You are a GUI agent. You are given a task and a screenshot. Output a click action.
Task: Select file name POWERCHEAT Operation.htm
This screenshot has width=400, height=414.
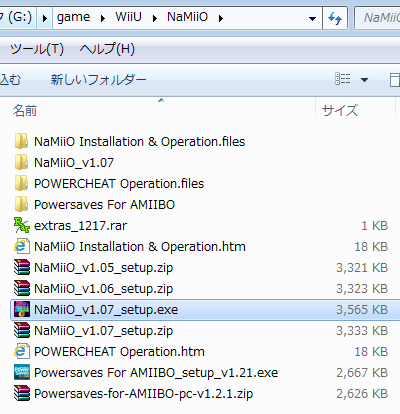(x=119, y=352)
